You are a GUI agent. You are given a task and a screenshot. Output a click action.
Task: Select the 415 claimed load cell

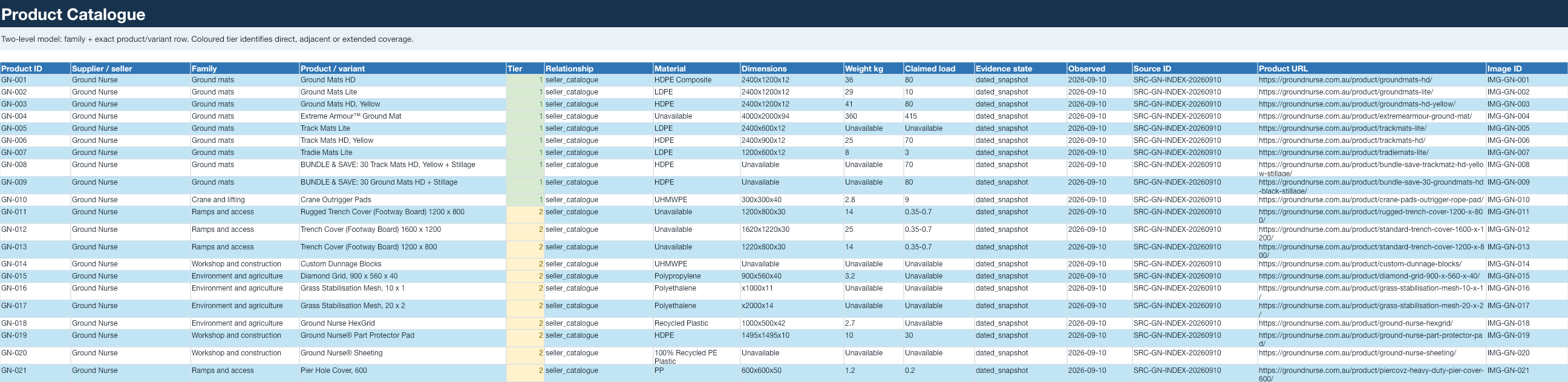coord(939,116)
